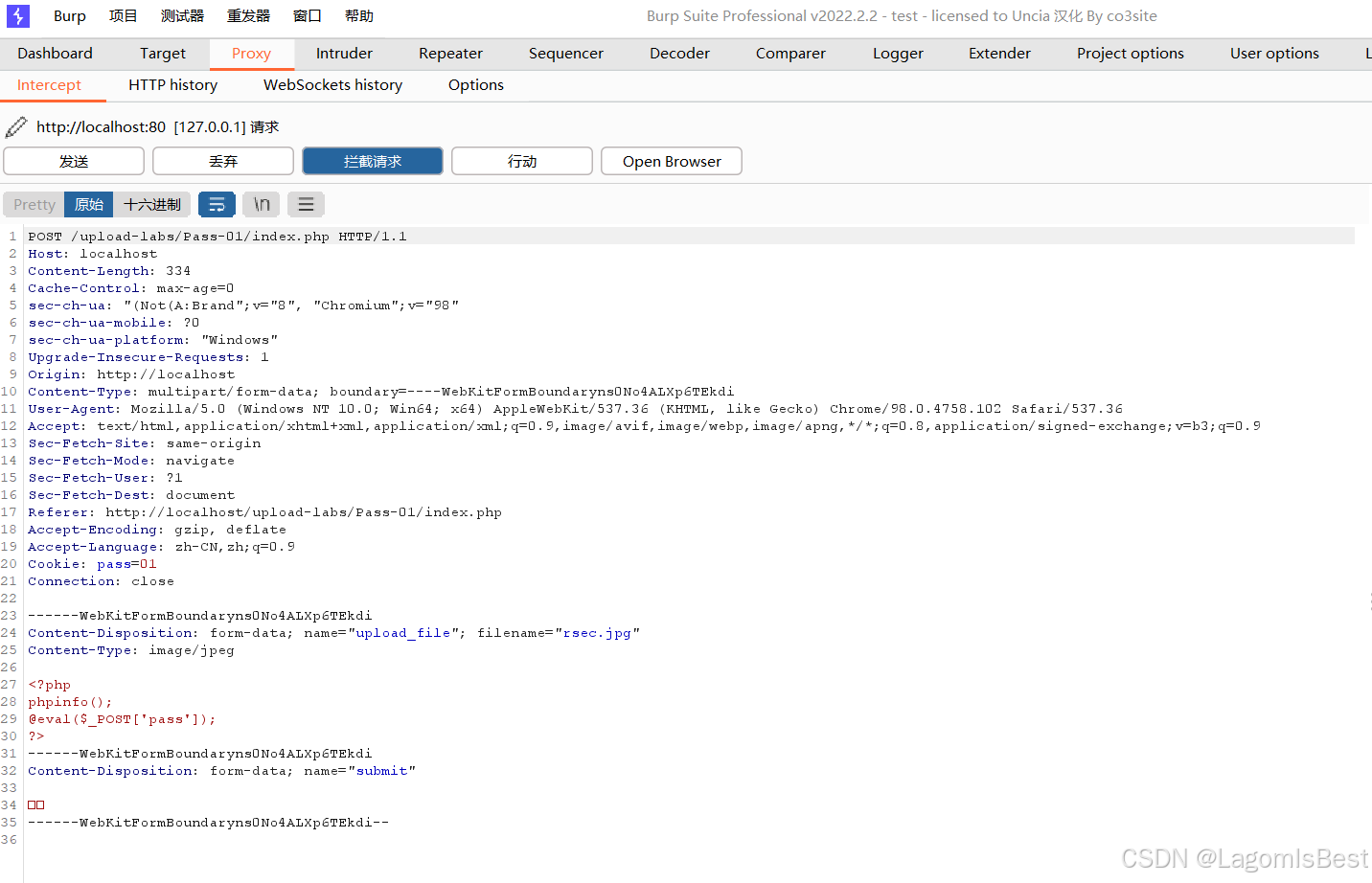1372x883 pixels.
Task: Select the 原始 raw view
Action: point(89,204)
